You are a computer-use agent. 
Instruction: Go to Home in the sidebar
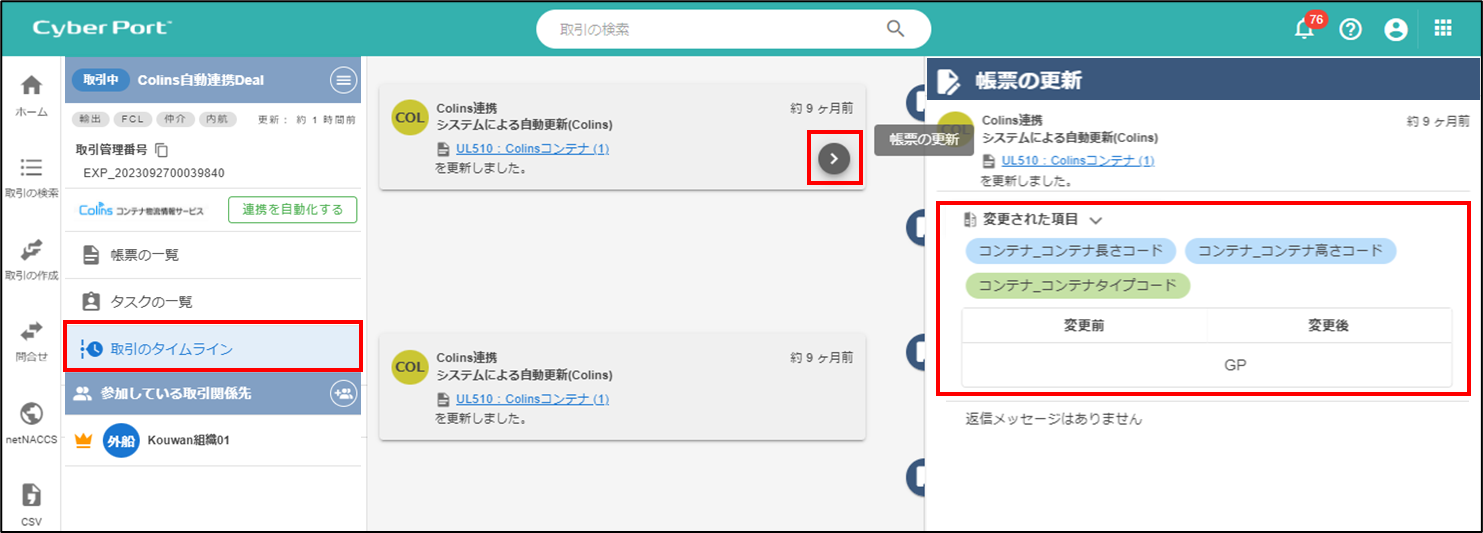pos(32,96)
